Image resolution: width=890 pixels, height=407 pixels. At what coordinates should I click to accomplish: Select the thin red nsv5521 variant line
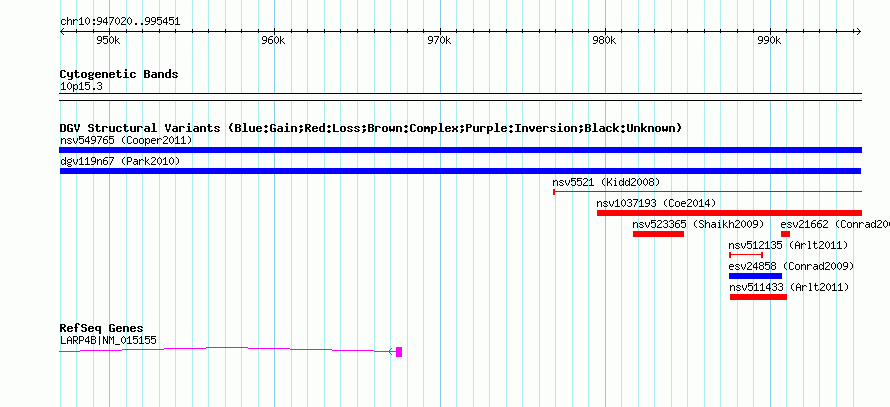707,192
